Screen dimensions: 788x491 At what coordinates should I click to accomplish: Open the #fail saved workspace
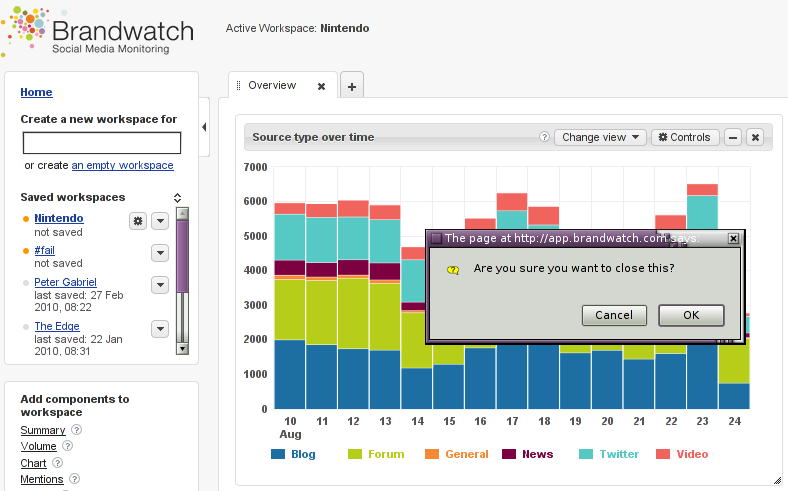(x=44, y=250)
